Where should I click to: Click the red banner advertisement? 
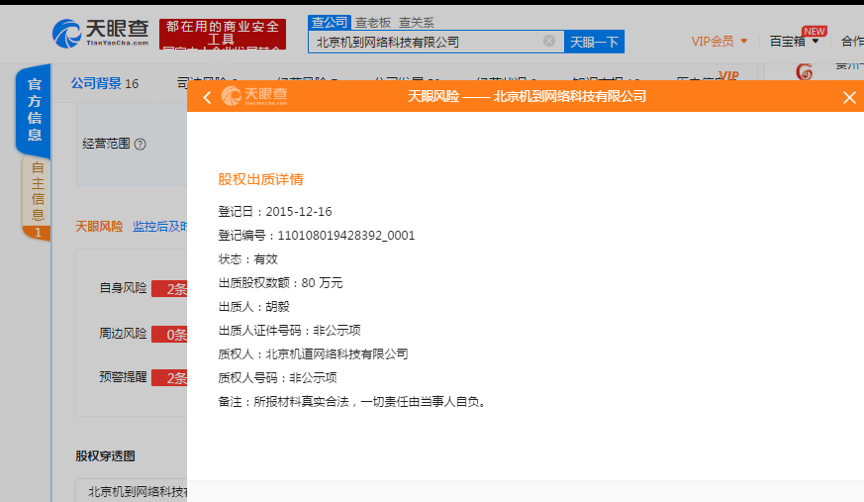[223, 34]
